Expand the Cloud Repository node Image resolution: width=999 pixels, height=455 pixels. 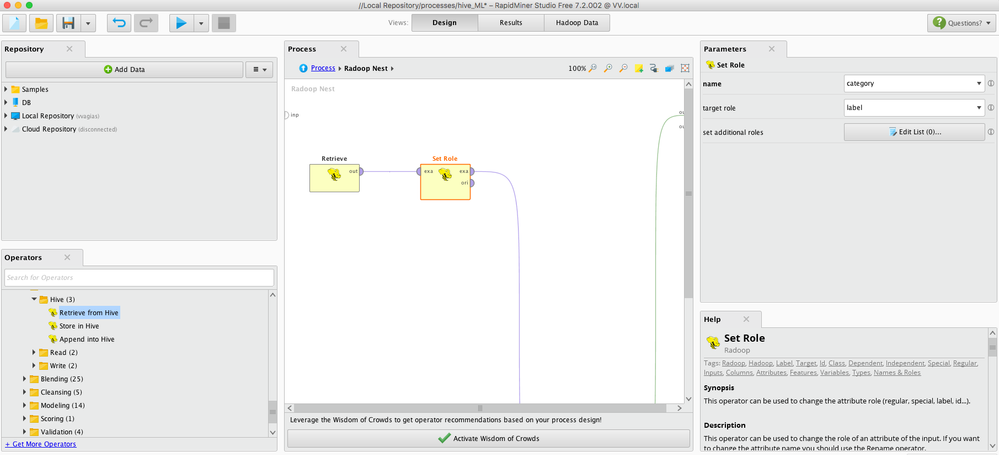(6, 129)
